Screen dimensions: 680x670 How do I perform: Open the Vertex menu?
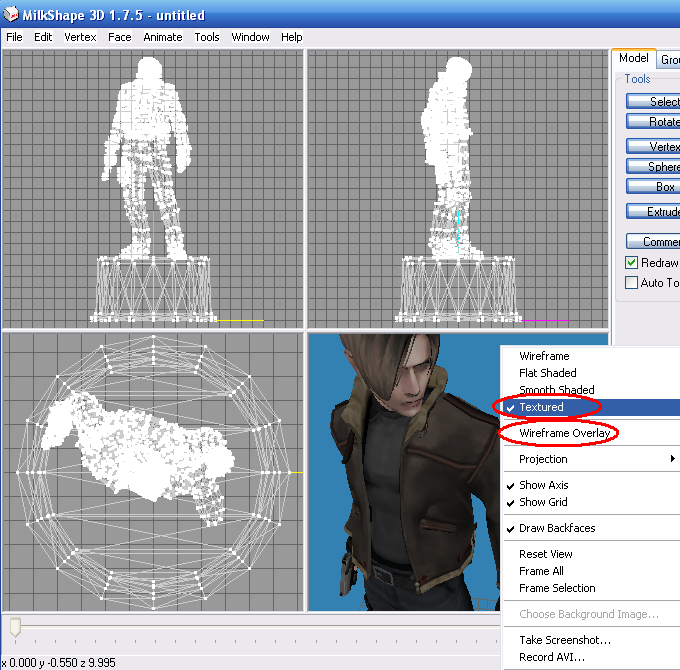point(80,37)
